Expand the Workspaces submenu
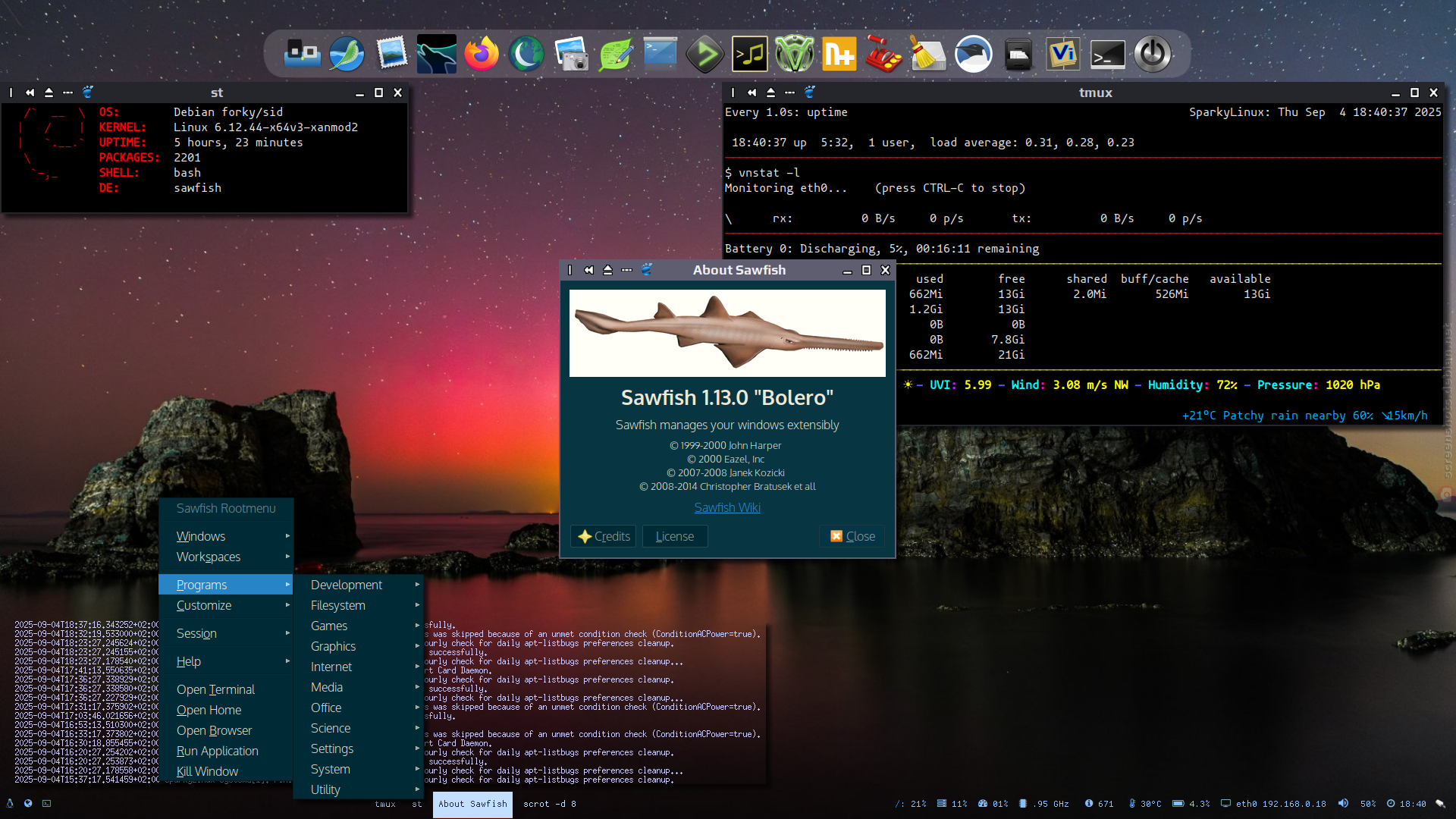Viewport: 1456px width, 819px height. coord(226,557)
